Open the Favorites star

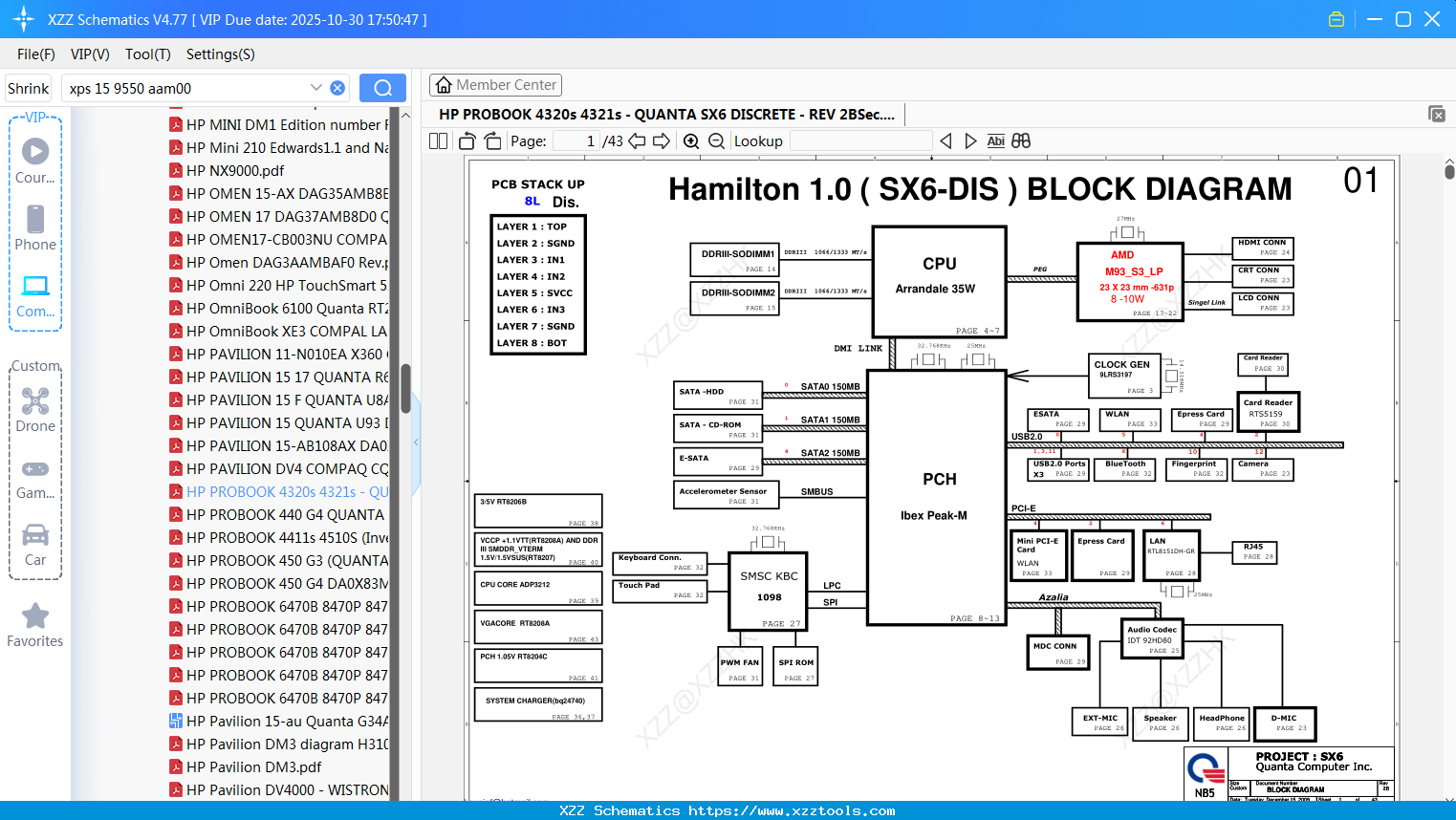pyautogui.click(x=35, y=625)
